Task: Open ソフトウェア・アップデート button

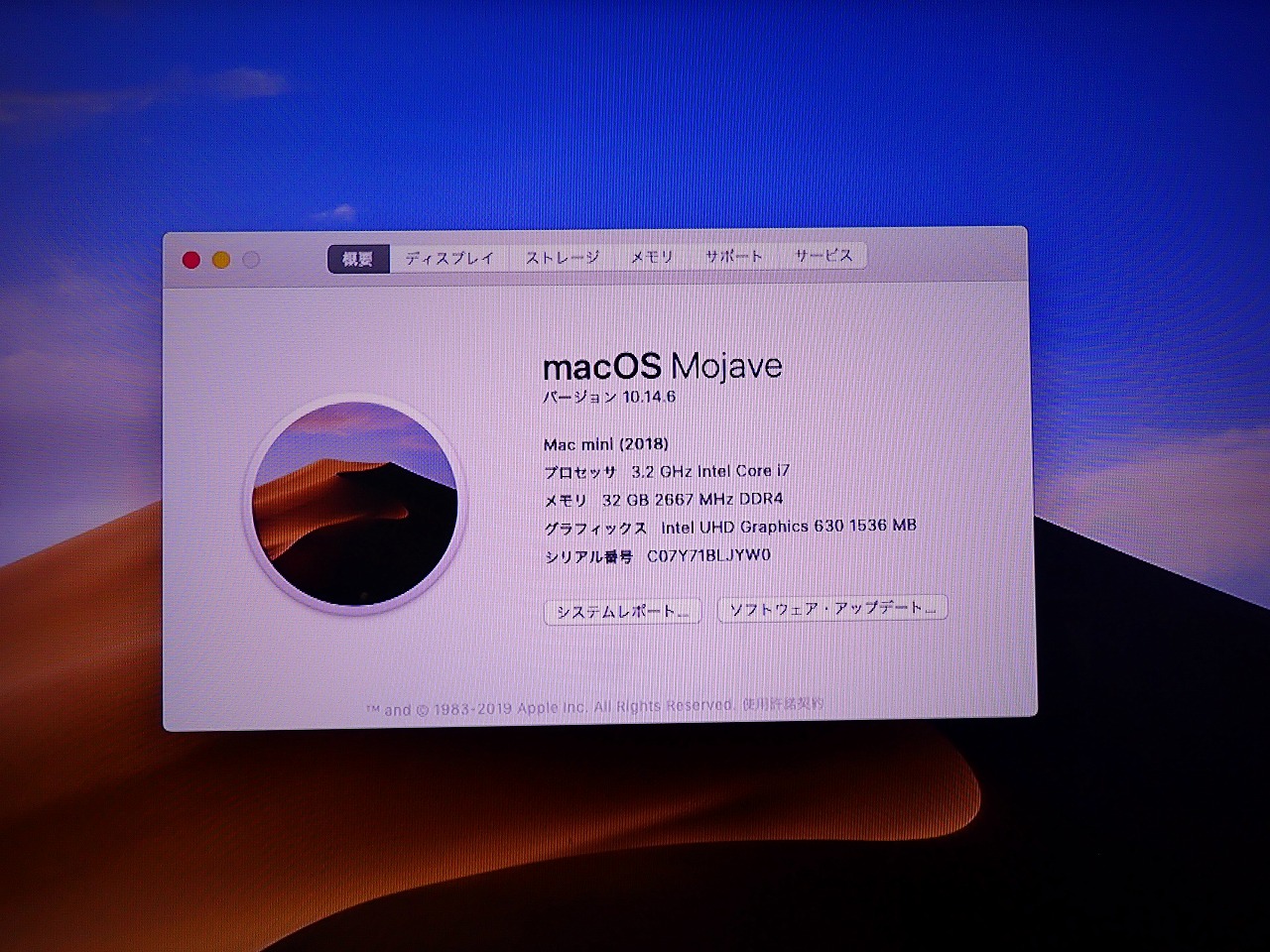Action: coord(832,609)
